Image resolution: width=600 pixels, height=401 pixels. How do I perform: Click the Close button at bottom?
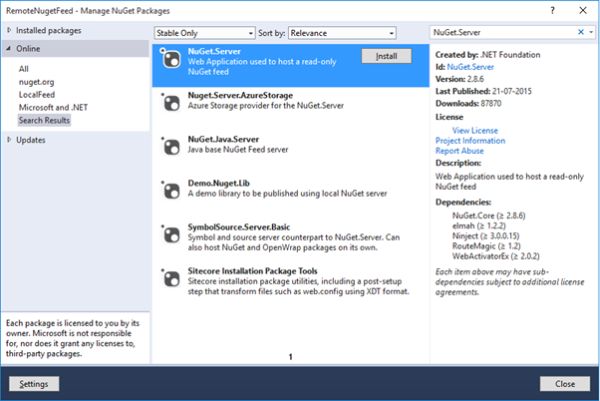(565, 384)
